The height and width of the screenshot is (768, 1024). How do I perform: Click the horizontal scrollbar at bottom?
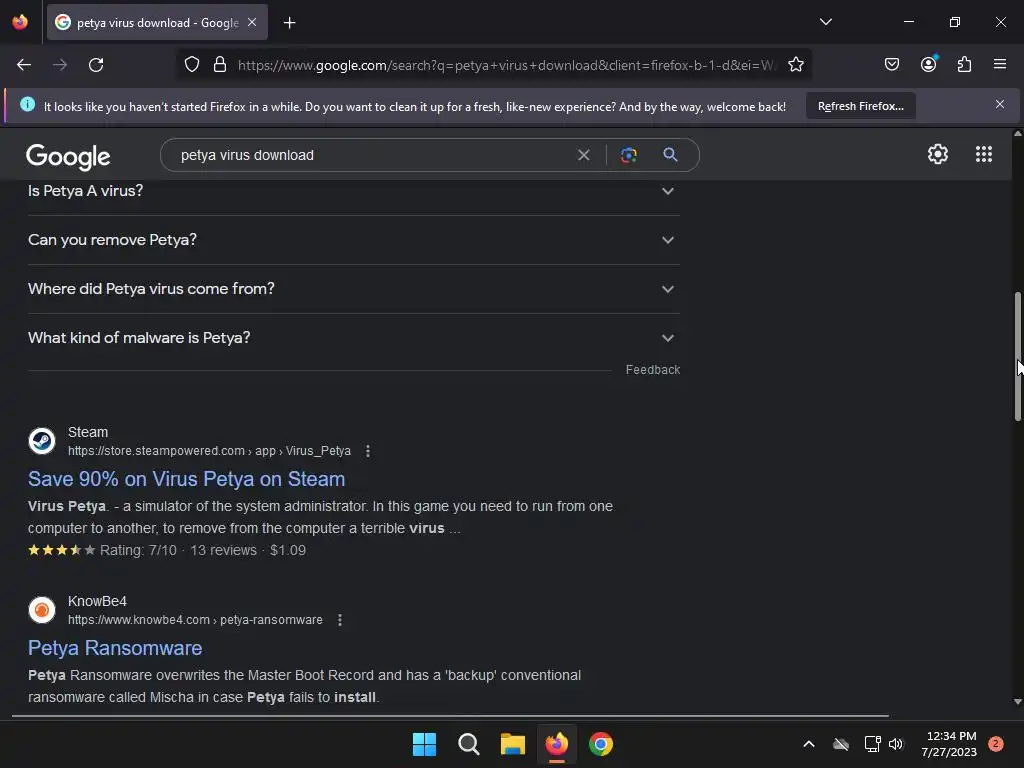(450, 716)
